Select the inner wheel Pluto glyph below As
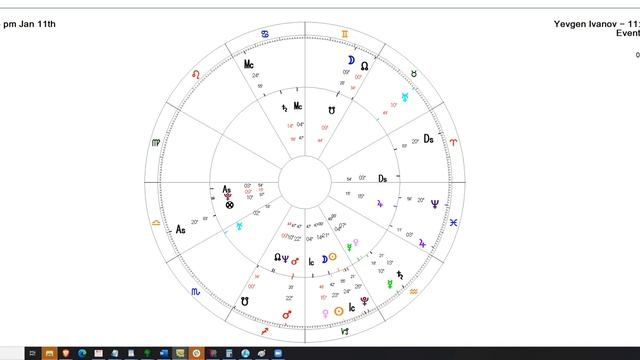Viewport: 640px width, 360px height. coord(228,197)
